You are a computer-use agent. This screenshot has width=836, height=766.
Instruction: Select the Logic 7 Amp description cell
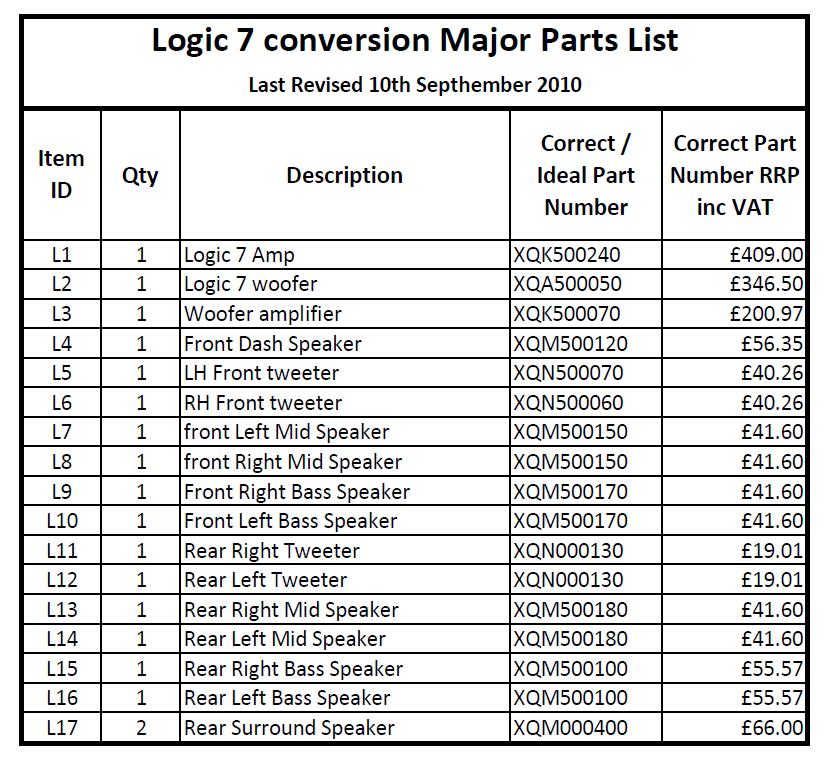(344, 255)
